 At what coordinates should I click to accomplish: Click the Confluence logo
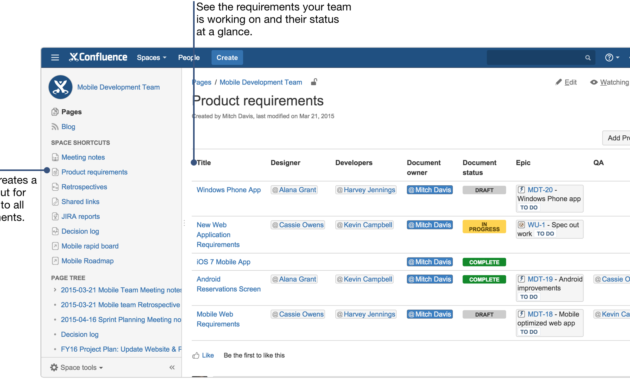tap(98, 57)
